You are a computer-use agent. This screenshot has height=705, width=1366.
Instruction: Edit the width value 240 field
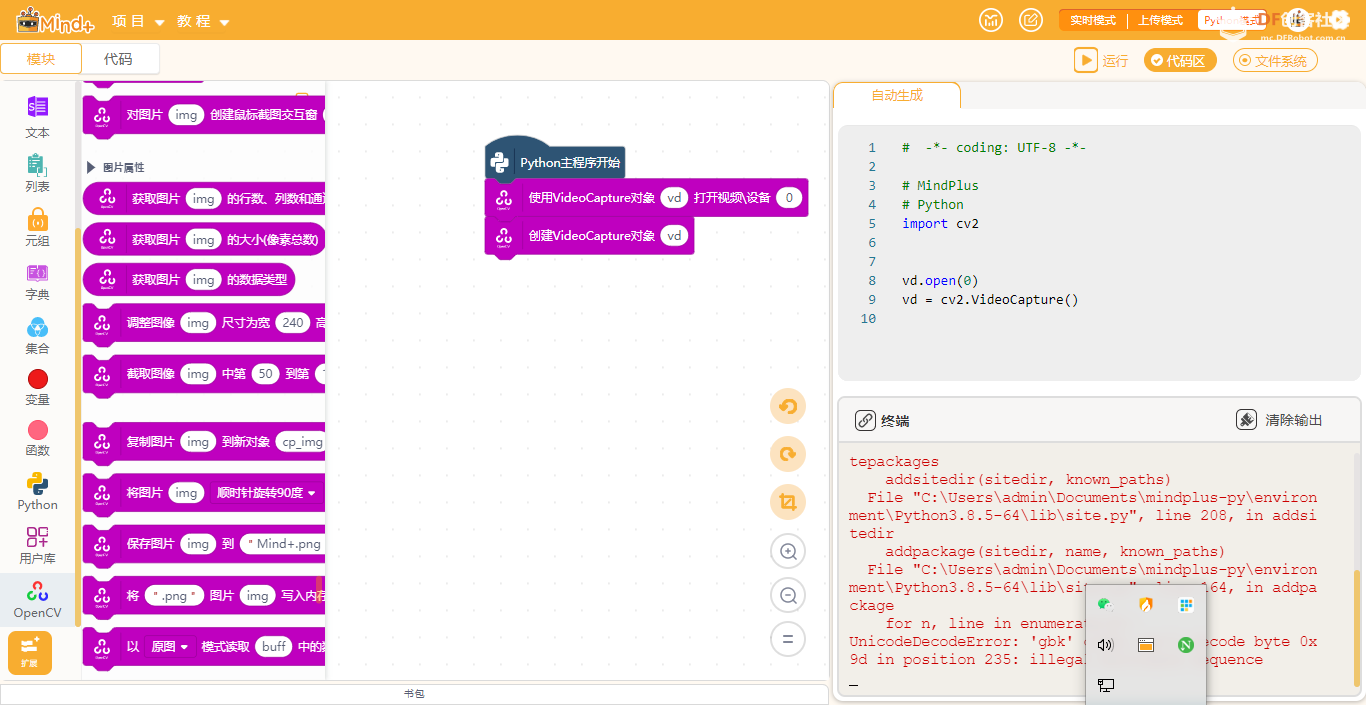point(293,322)
